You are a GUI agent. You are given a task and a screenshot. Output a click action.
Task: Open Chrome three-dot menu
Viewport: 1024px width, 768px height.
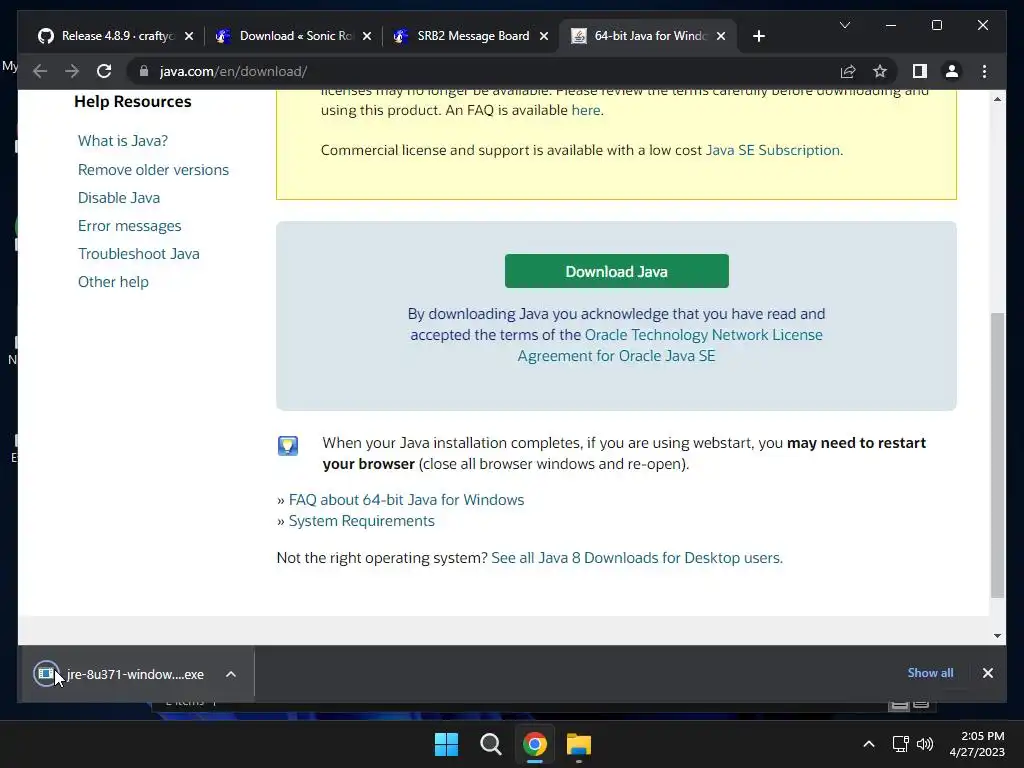984,71
